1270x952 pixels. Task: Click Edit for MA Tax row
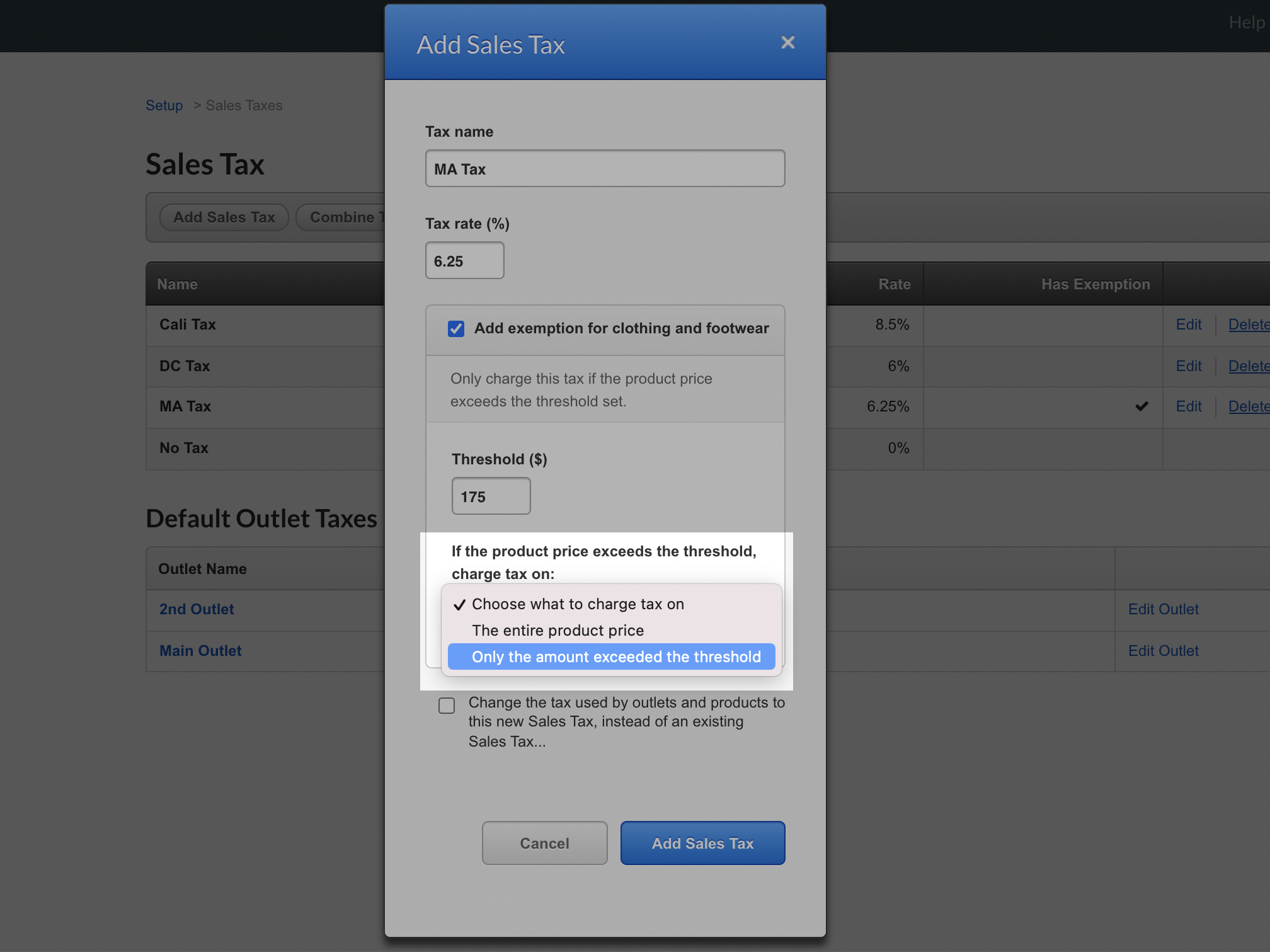[1188, 406]
